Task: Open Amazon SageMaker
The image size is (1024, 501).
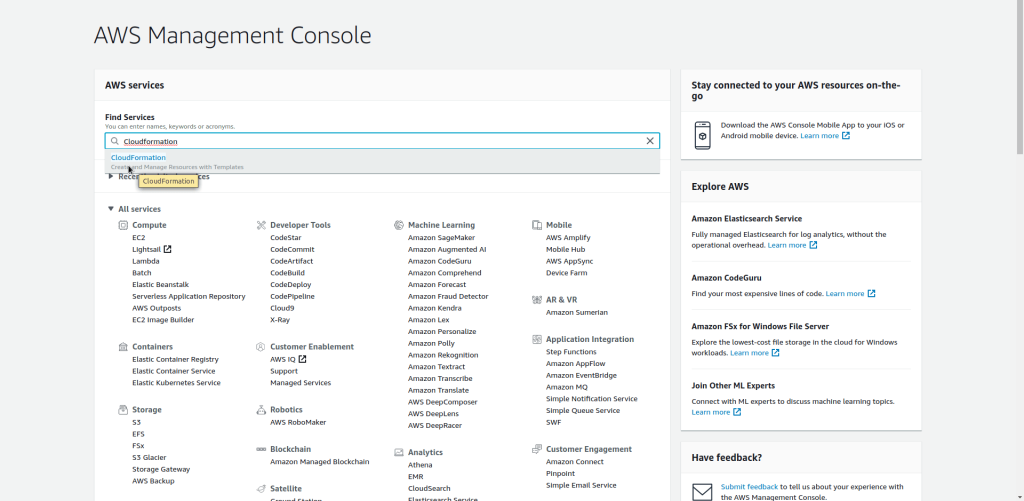Action: click(x=441, y=238)
